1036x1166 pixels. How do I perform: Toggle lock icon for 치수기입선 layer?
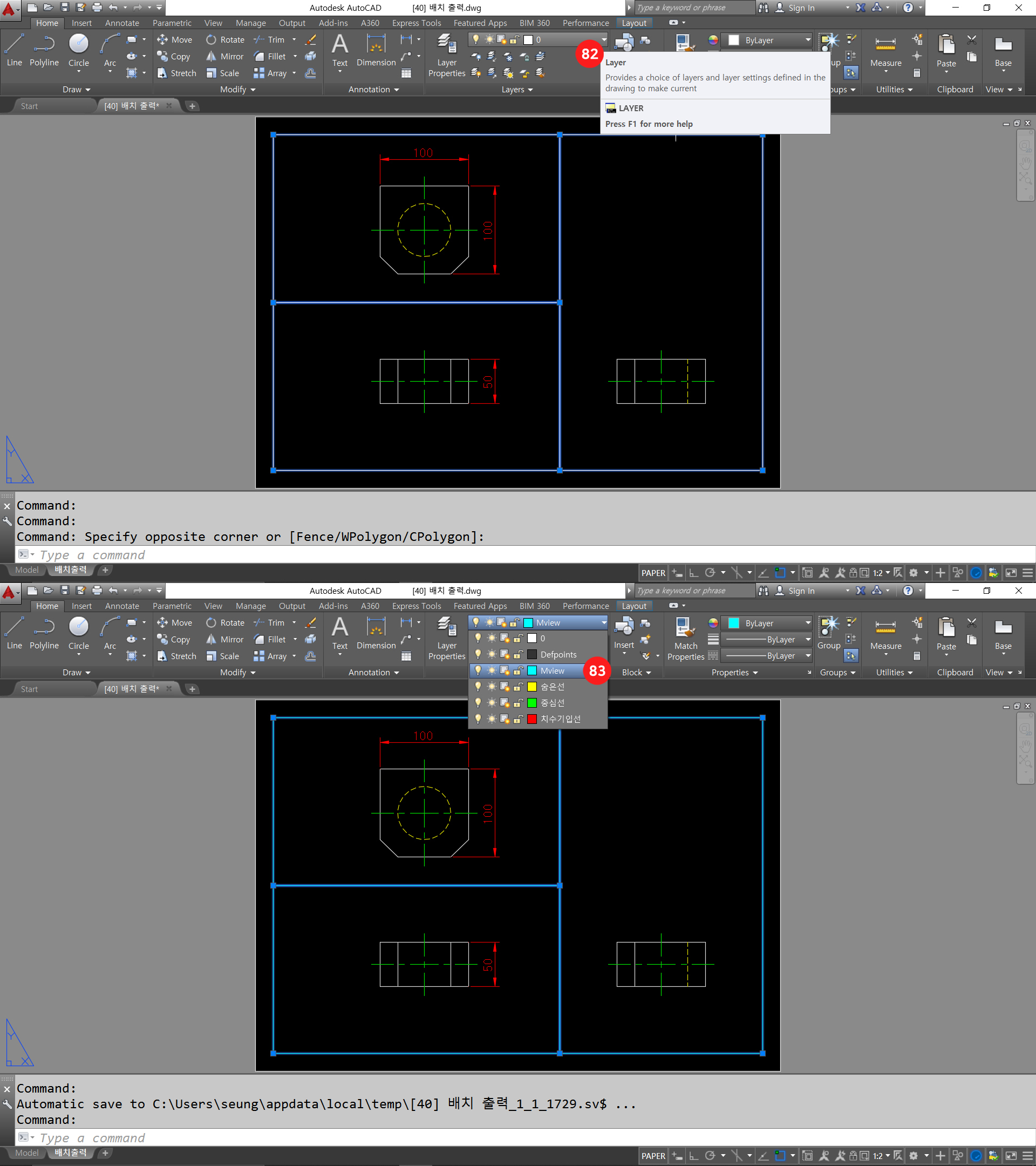(x=517, y=719)
